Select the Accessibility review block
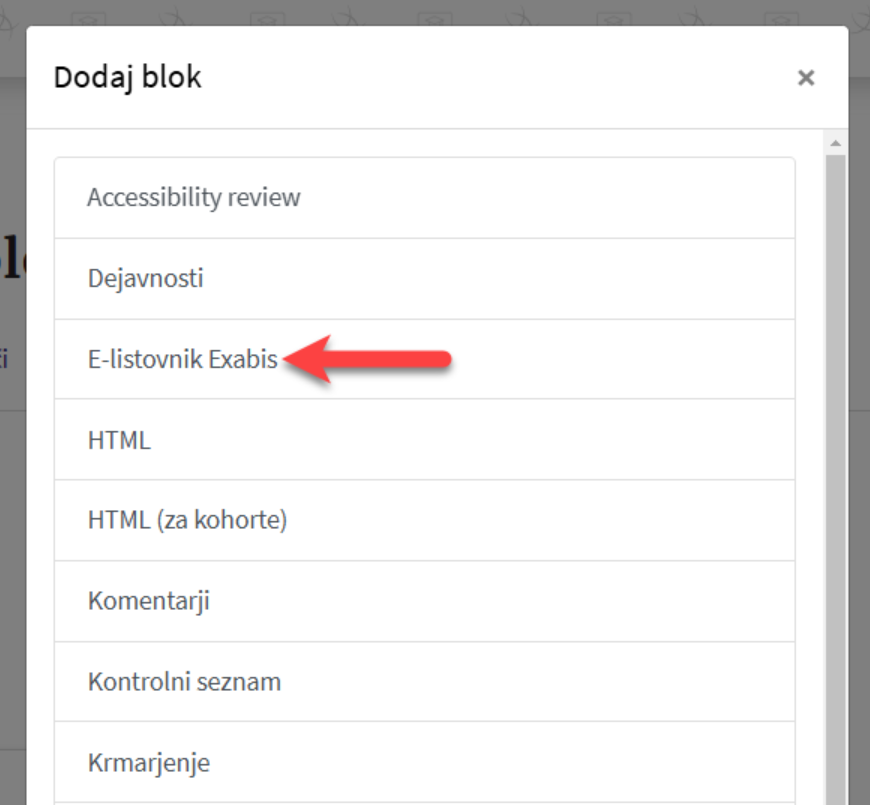Image resolution: width=870 pixels, height=805 pixels. 194,197
